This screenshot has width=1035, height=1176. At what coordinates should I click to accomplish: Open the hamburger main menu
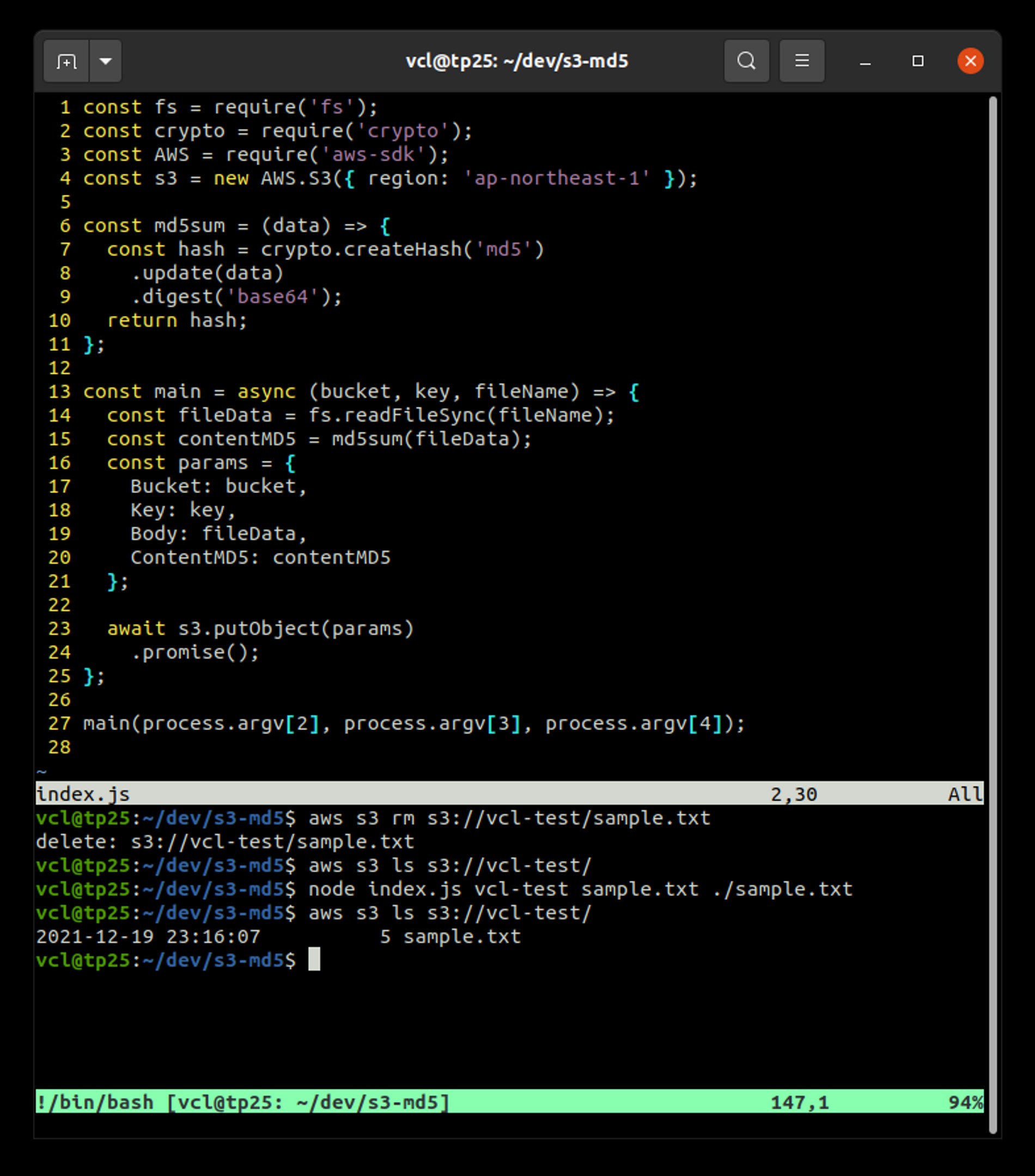click(801, 60)
